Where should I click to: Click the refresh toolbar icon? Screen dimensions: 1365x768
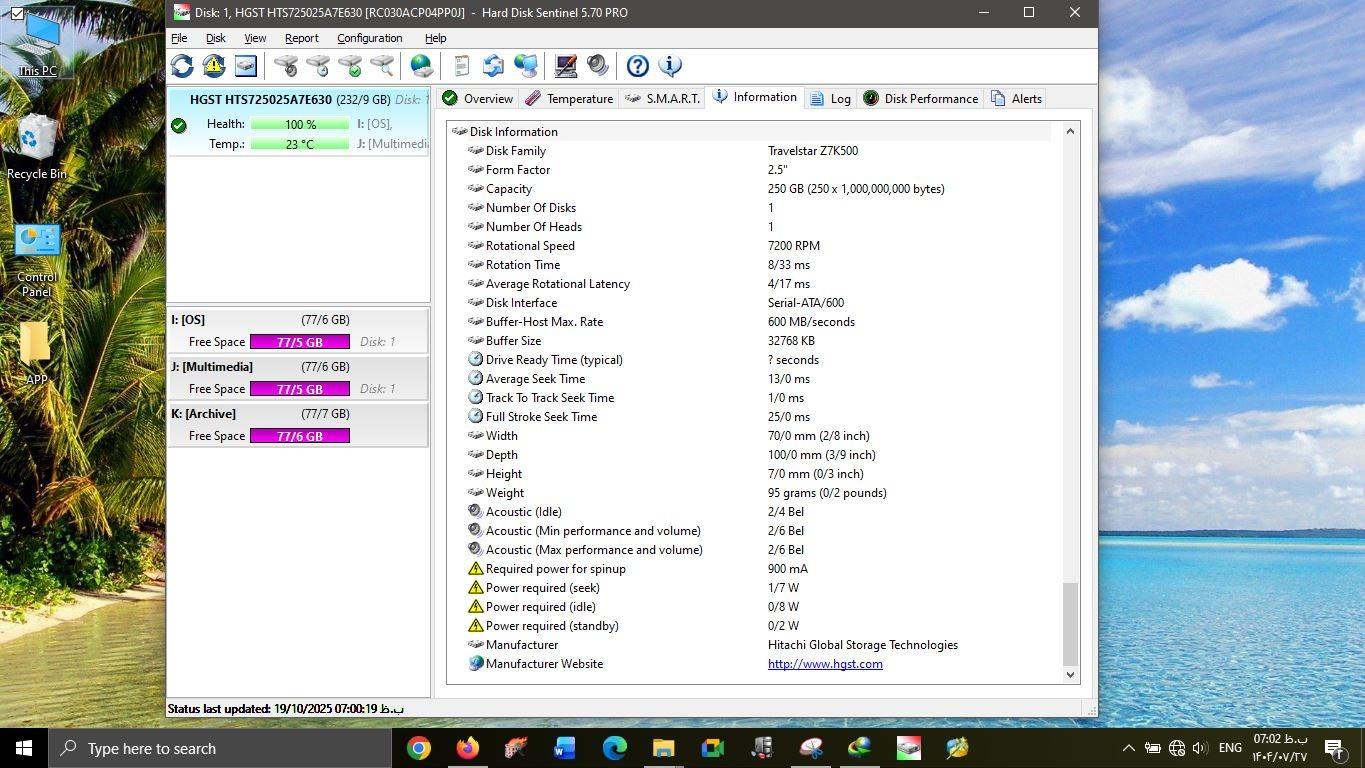pos(182,66)
